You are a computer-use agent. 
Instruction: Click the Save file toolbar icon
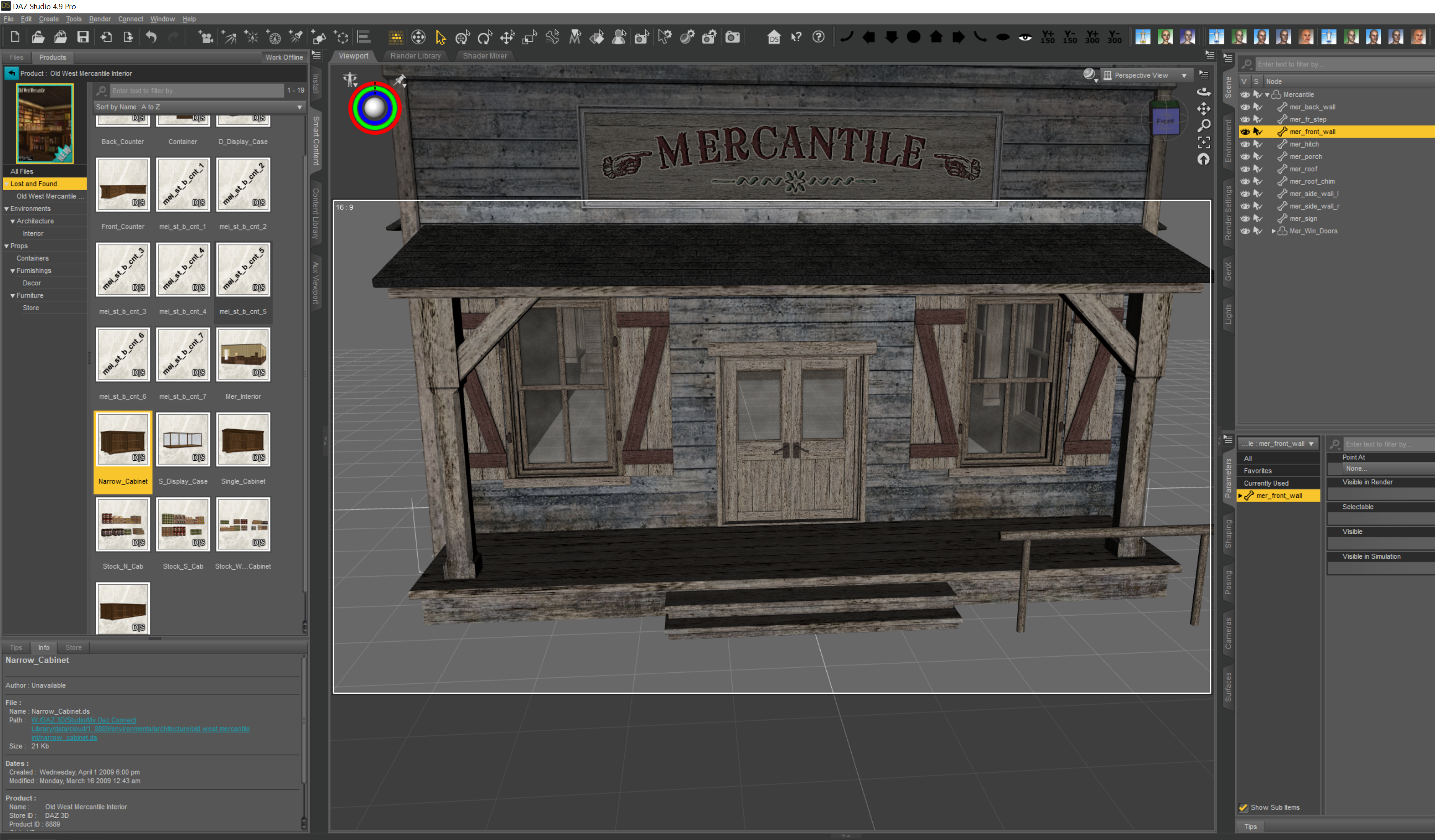[83, 38]
